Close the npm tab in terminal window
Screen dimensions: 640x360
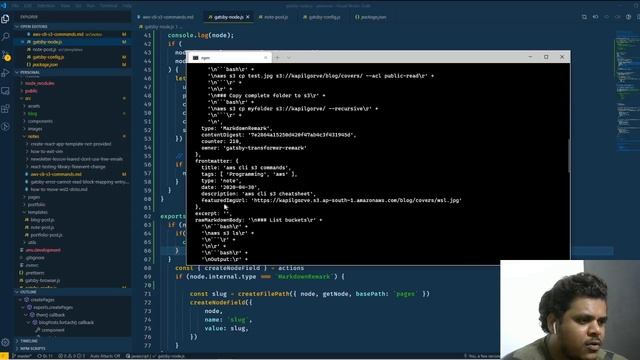point(265,58)
